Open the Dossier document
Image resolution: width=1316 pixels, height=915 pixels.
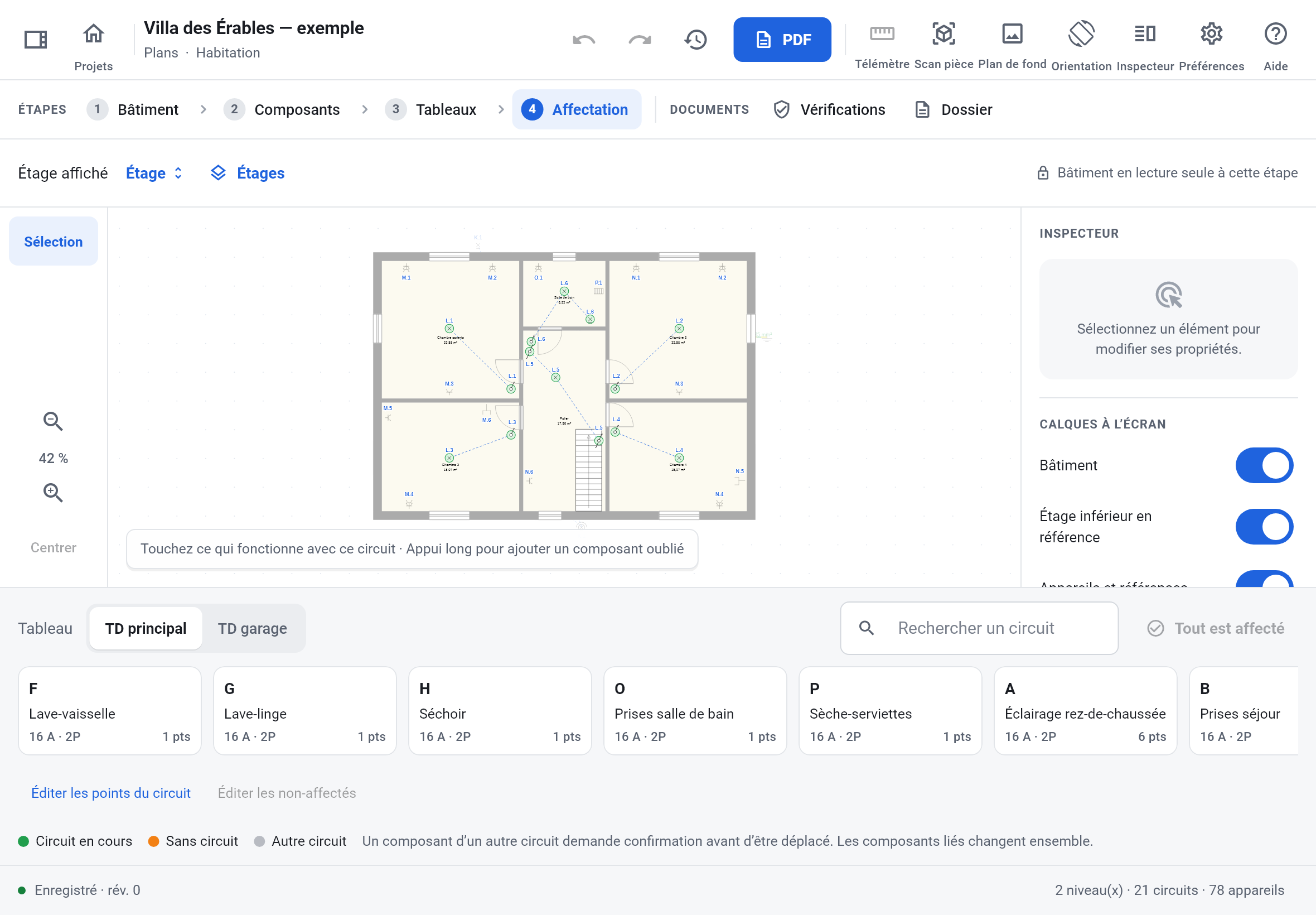[x=954, y=109]
